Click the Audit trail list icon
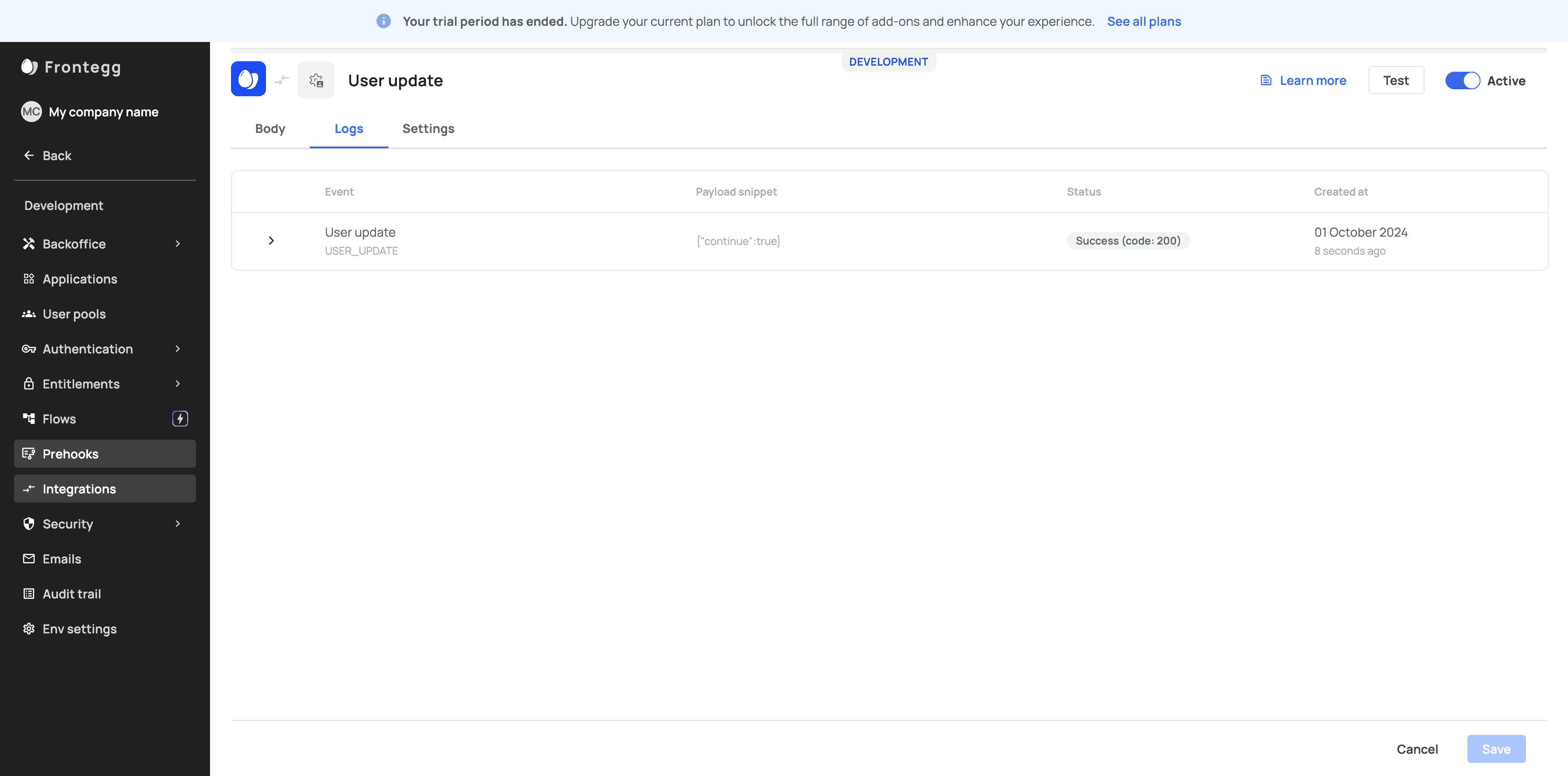The height and width of the screenshot is (776, 1568). click(x=28, y=594)
